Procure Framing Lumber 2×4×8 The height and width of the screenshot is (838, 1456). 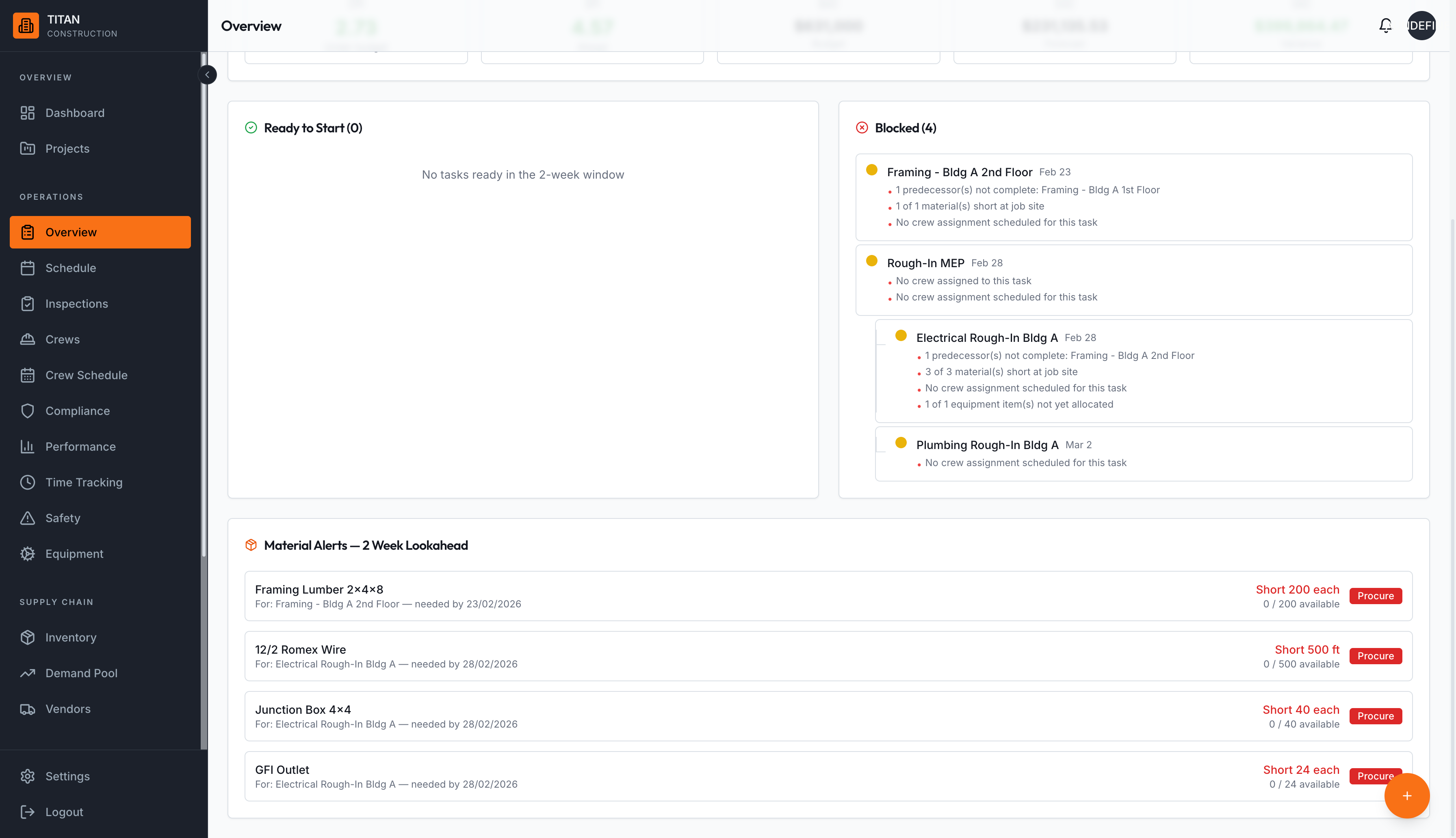(1376, 596)
